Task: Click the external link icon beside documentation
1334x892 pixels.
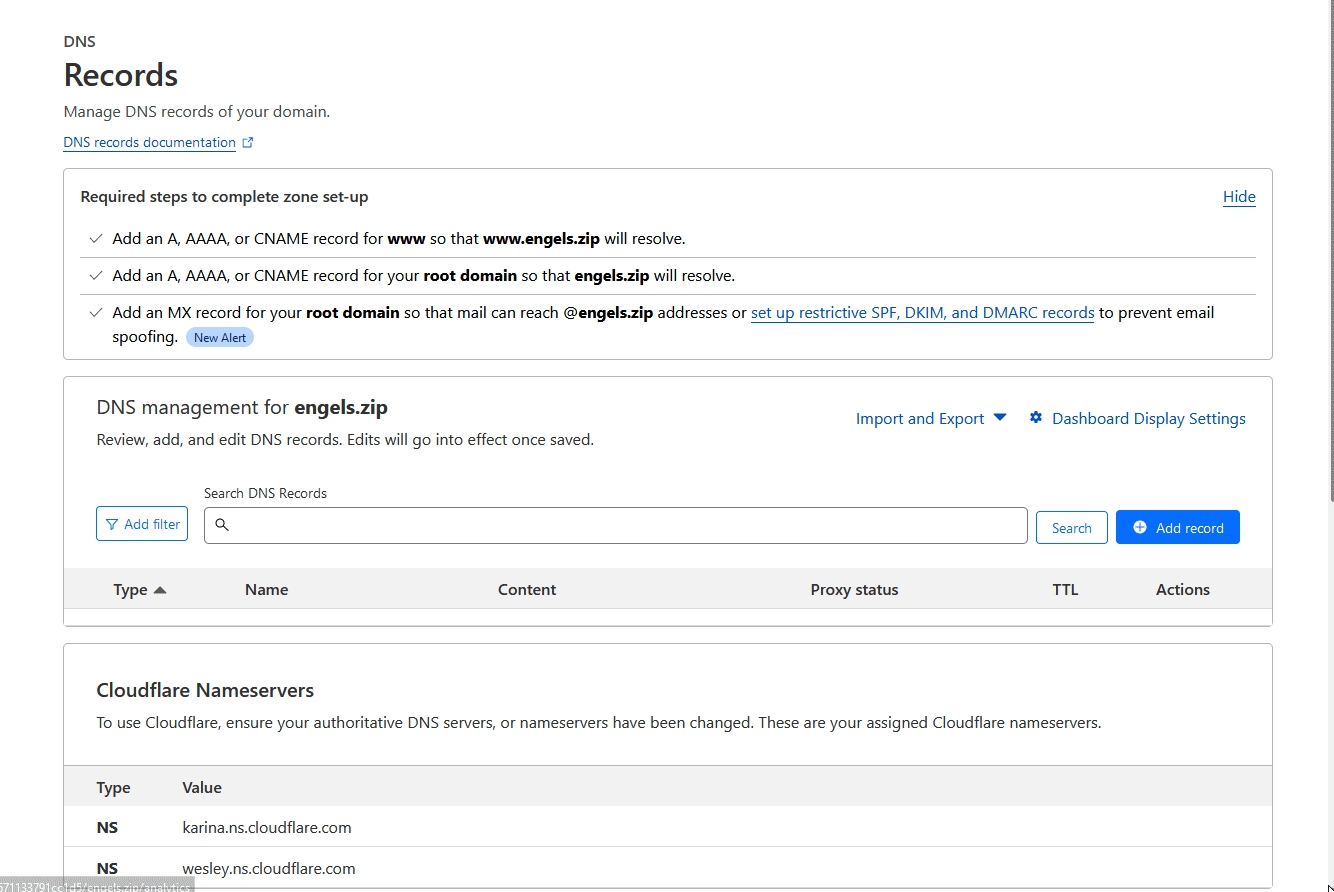Action: click(x=248, y=143)
